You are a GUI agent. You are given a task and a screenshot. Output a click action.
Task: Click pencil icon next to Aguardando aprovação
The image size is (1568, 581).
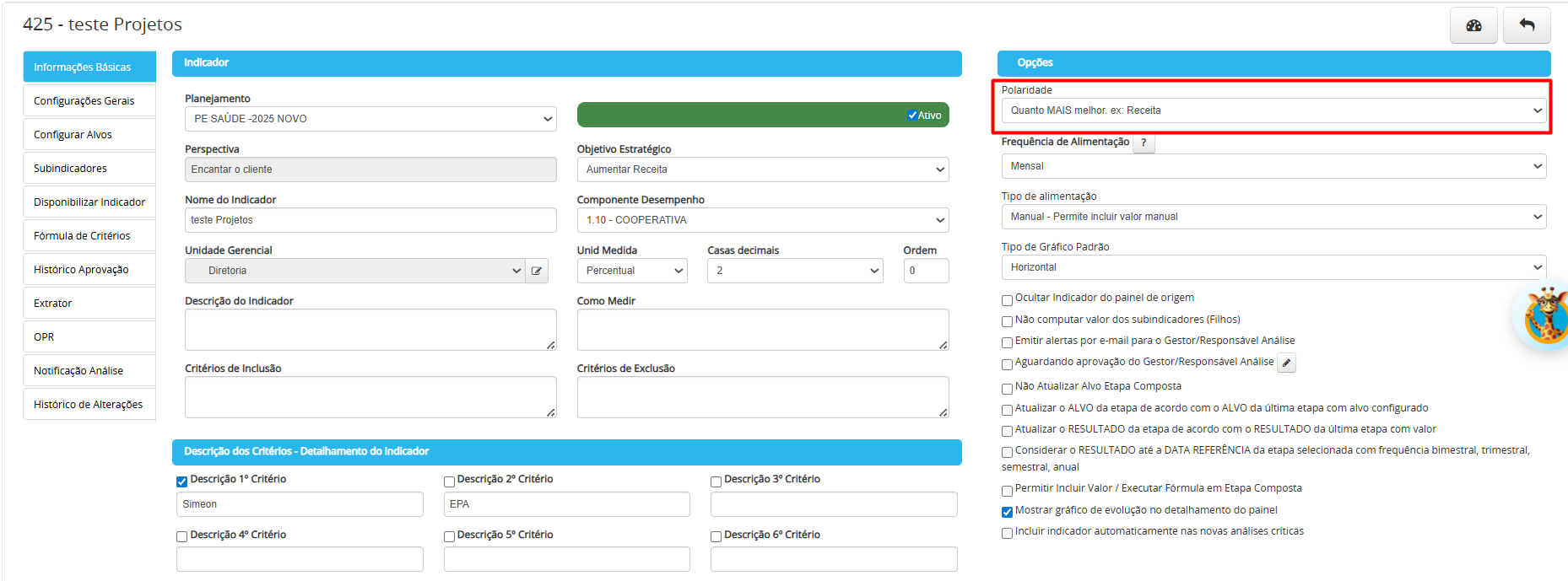click(1286, 363)
